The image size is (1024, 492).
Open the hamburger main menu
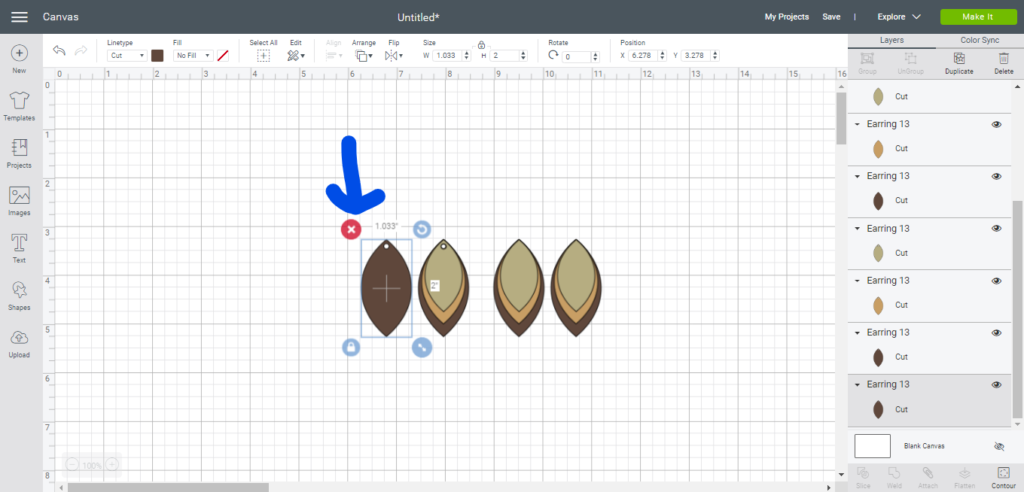[20, 17]
